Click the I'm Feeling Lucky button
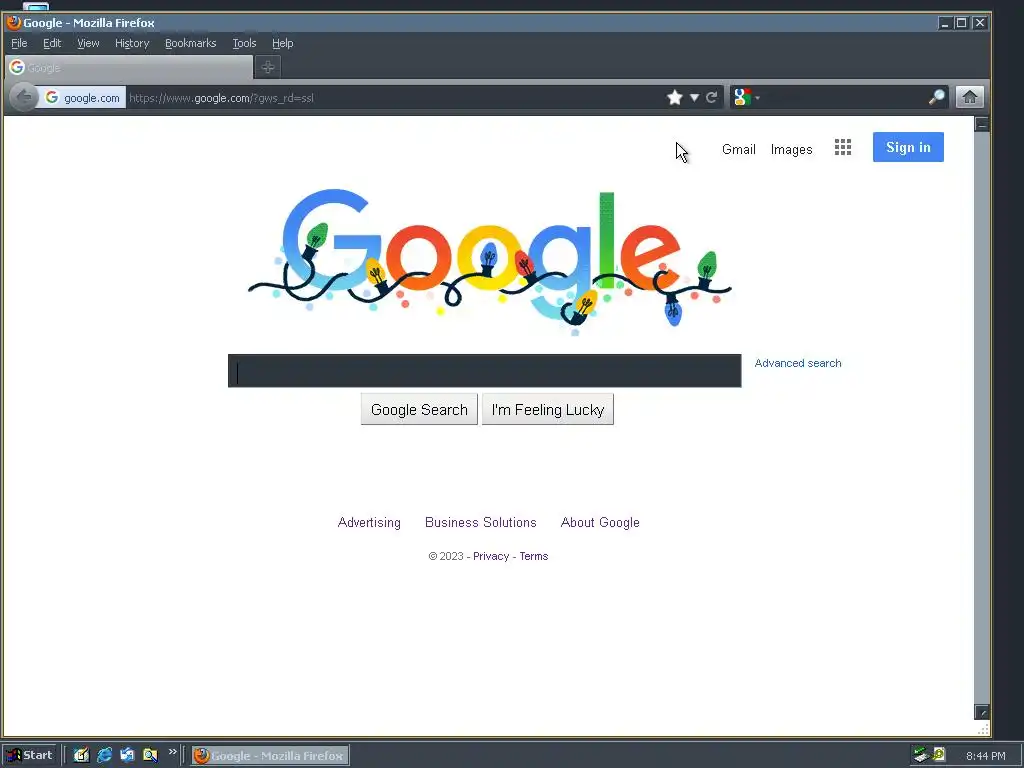1024x768 pixels. coord(547,409)
